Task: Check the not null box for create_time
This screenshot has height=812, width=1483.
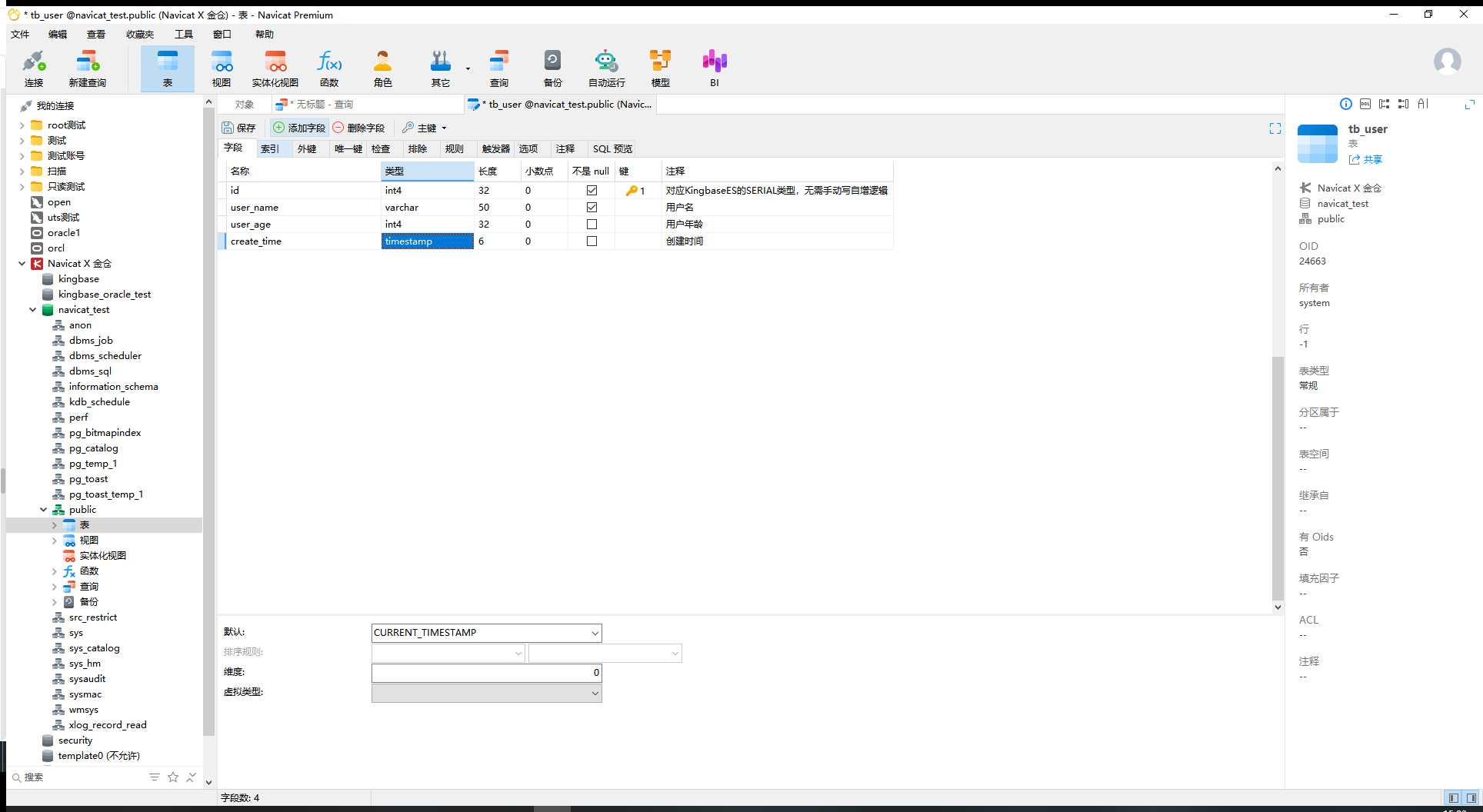Action: point(592,241)
